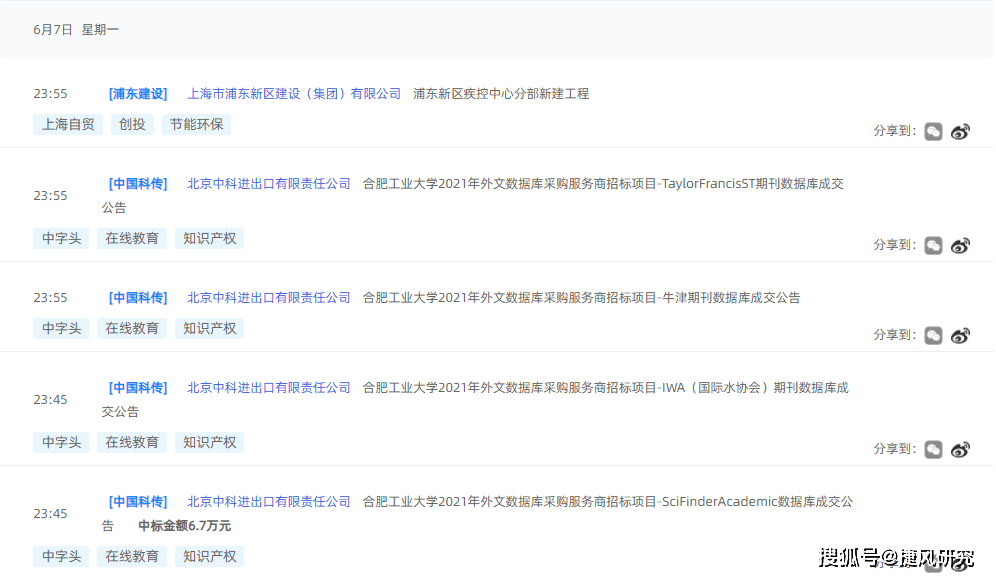Click the date header 6月7日 星期一
The image size is (996, 579).
click(76, 30)
